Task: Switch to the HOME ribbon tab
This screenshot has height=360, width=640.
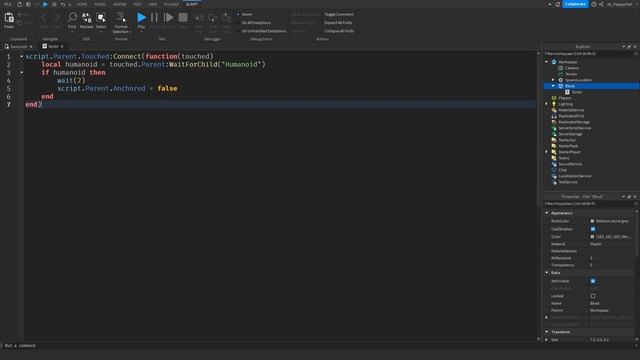Action: pyautogui.click(x=82, y=4)
